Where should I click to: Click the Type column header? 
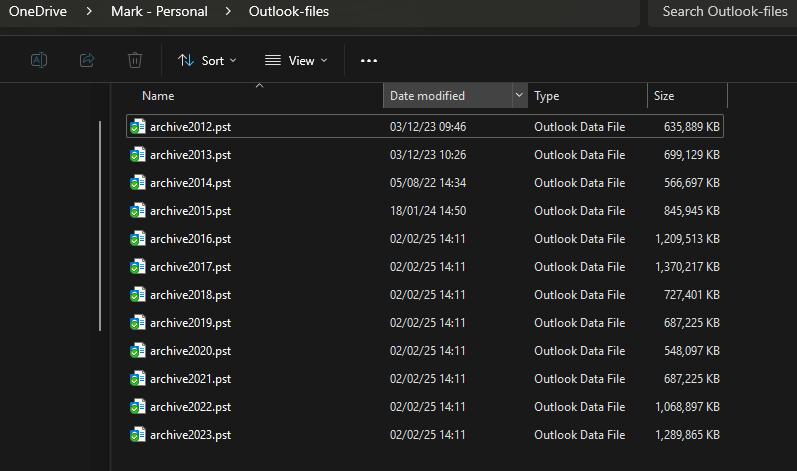click(546, 96)
